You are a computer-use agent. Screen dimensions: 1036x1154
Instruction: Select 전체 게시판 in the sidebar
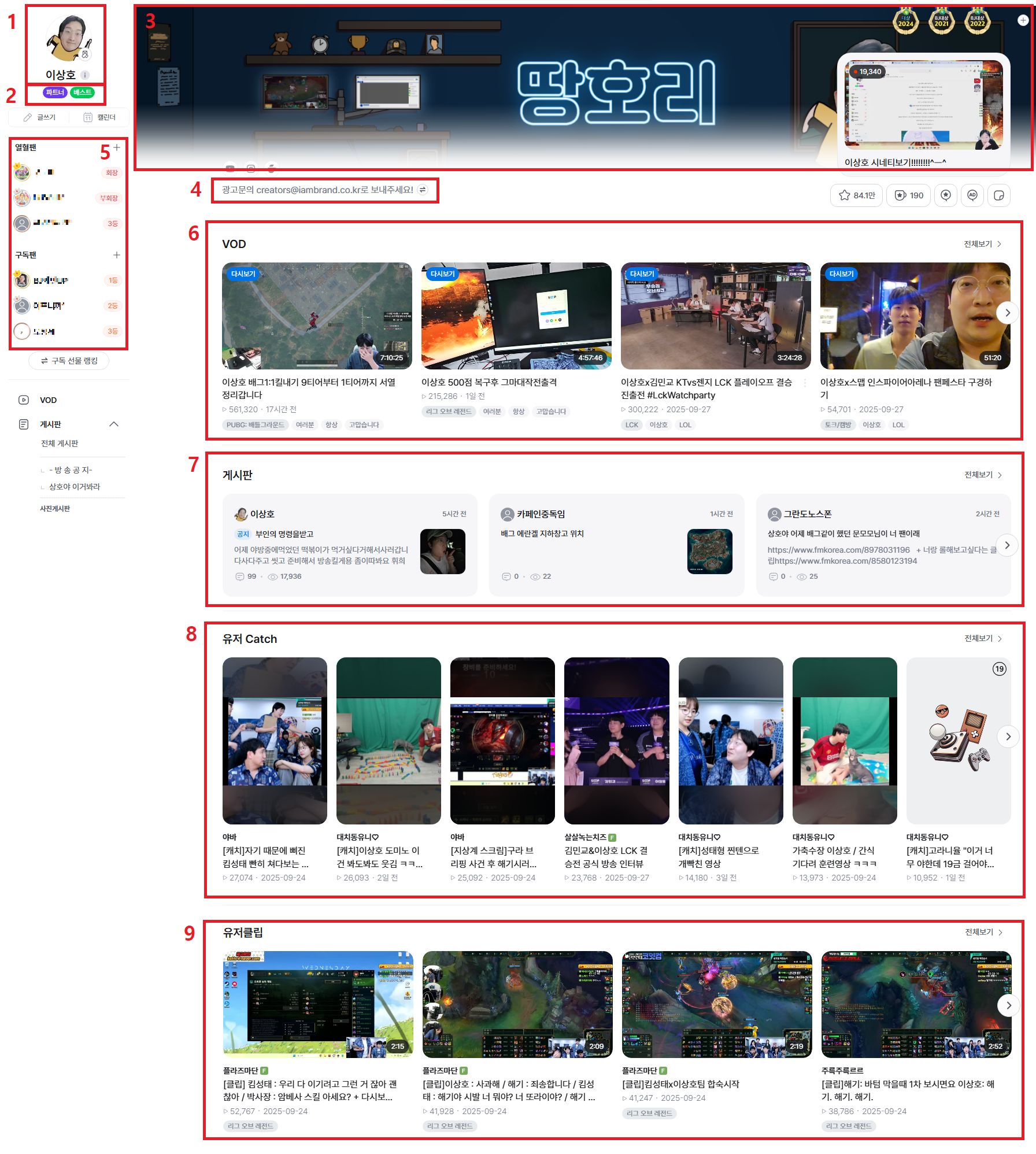point(60,443)
